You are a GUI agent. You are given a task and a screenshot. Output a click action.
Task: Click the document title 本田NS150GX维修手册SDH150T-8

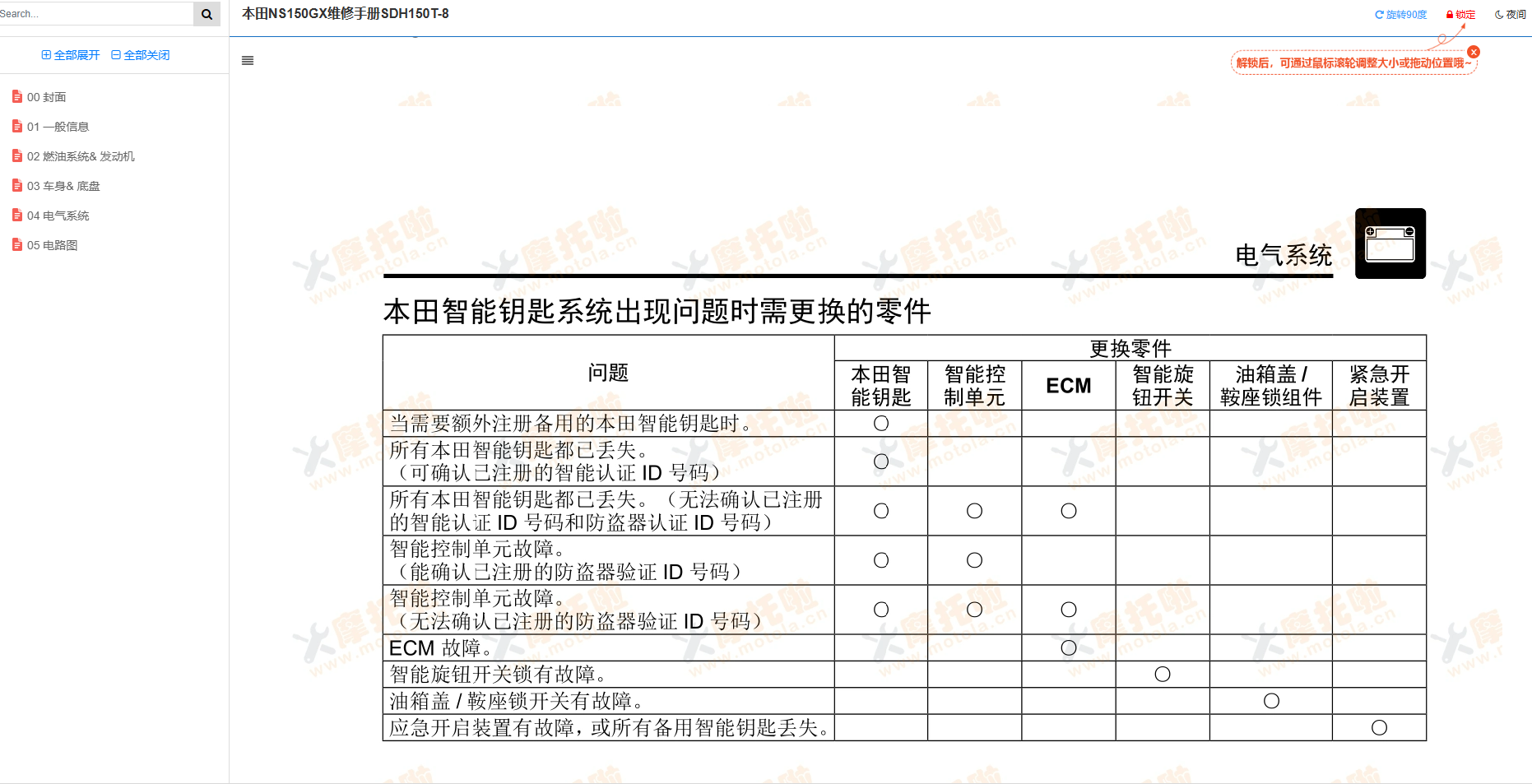tap(346, 14)
